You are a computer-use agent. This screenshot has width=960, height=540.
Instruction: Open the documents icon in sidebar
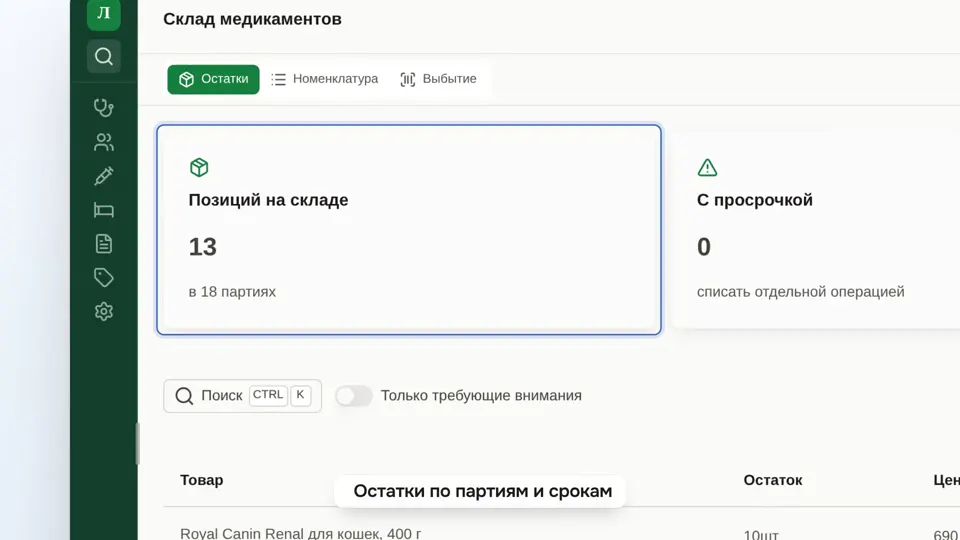coord(103,244)
